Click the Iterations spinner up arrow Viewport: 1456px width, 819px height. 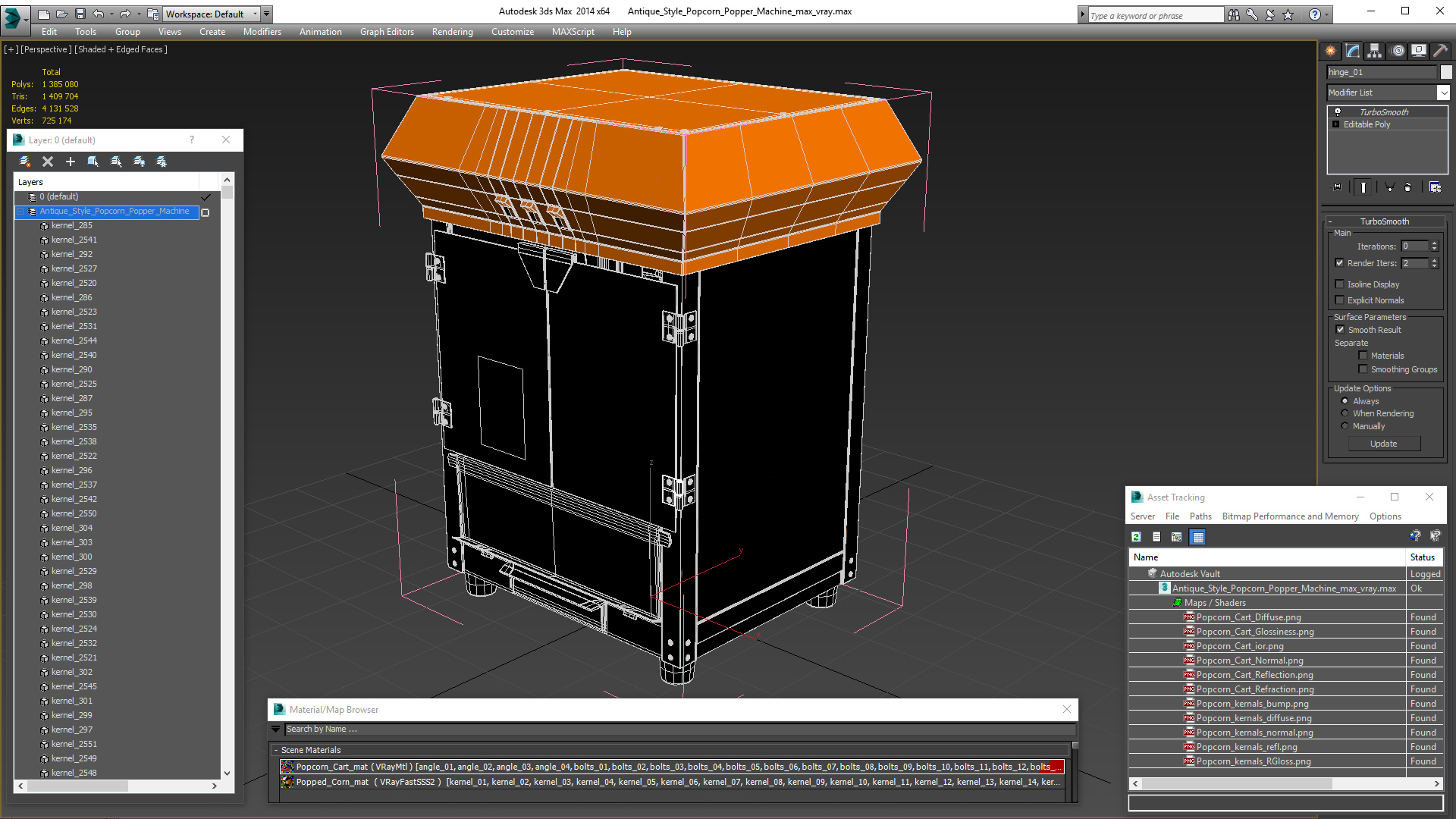point(1434,243)
